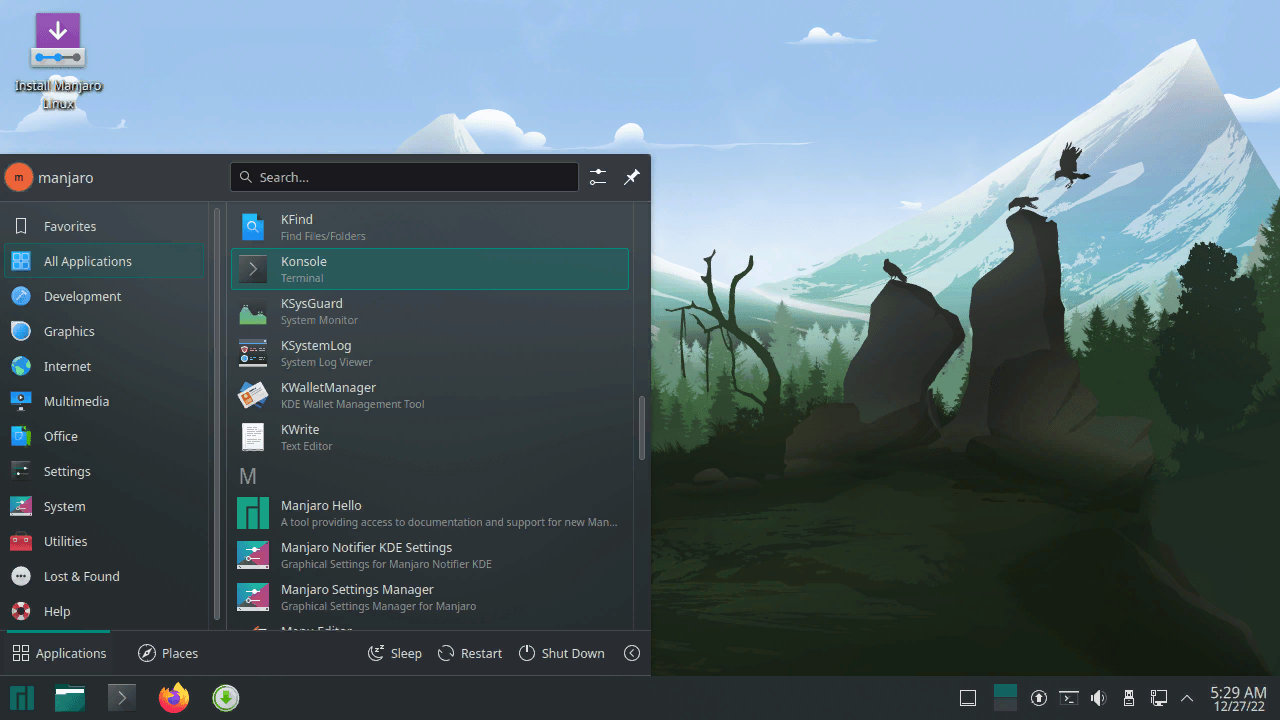This screenshot has height=720, width=1280.
Task: Select All Applications category
Action: click(x=104, y=261)
